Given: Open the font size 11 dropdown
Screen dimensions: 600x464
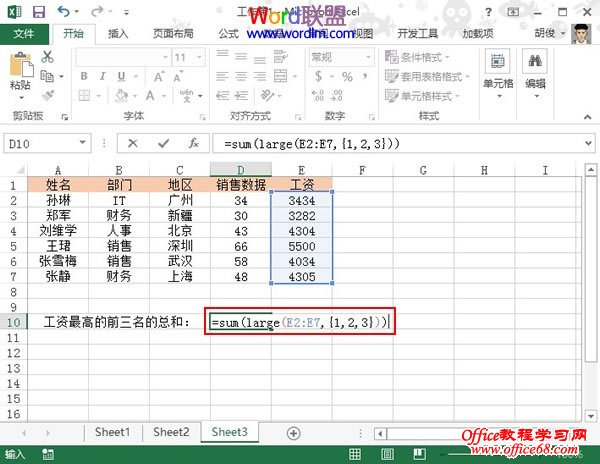Looking at the screenshot, I should (199, 57).
